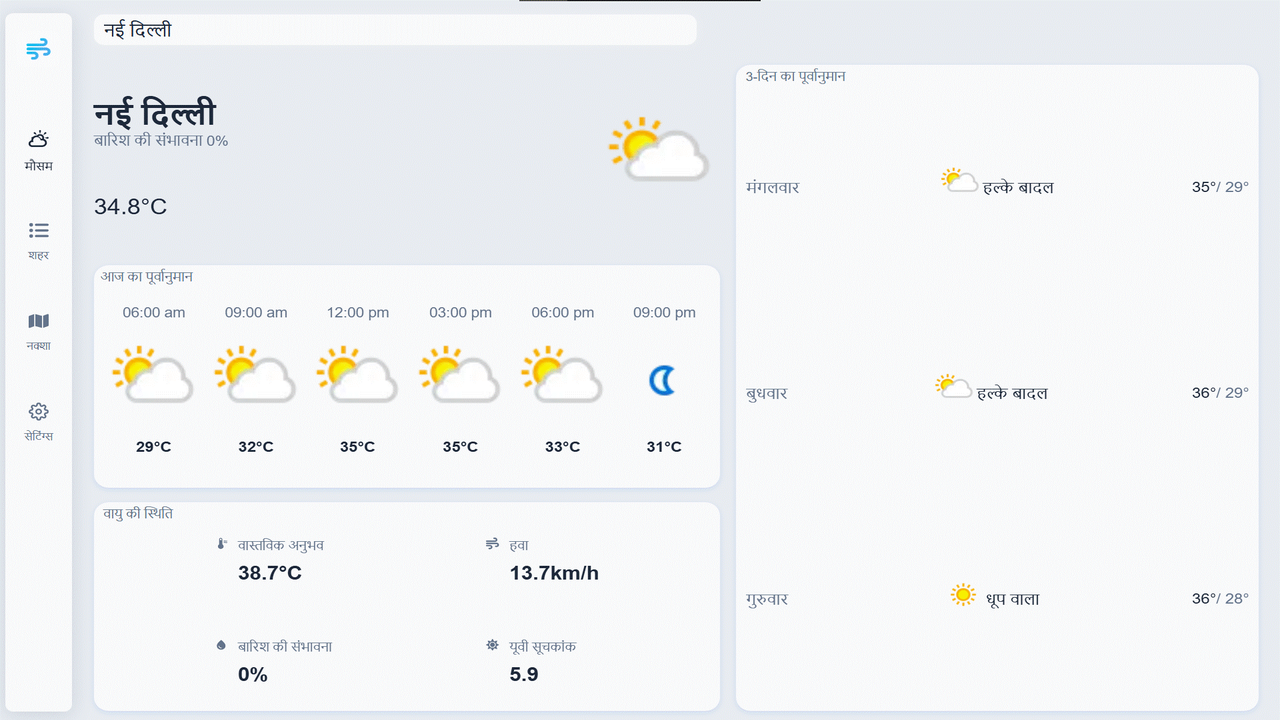Click the thermometer icon beside वास्तविक अनुभव
The height and width of the screenshot is (720, 1280).
tap(222, 543)
